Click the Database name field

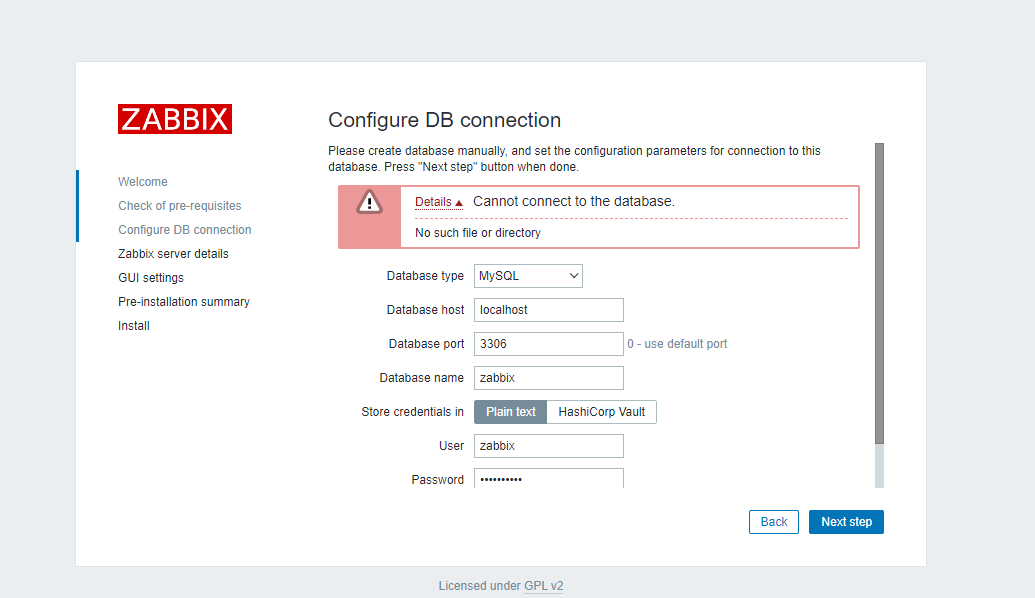(548, 378)
